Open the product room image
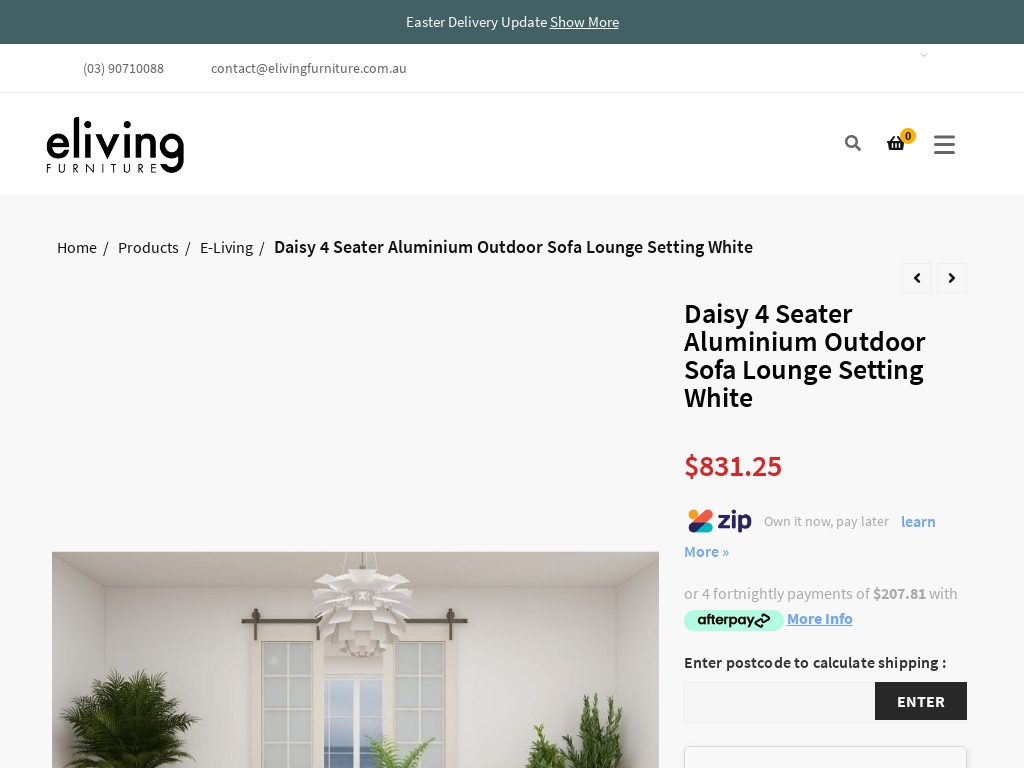This screenshot has width=1024, height=768. click(355, 660)
